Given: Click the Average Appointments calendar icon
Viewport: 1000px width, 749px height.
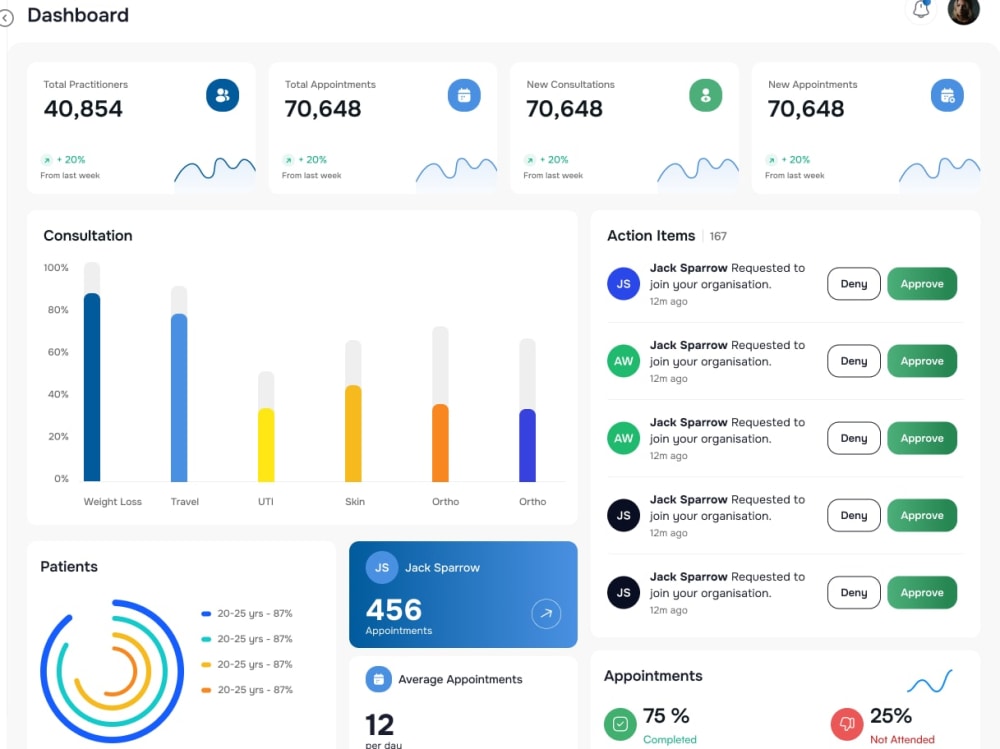Looking at the screenshot, I should [378, 679].
